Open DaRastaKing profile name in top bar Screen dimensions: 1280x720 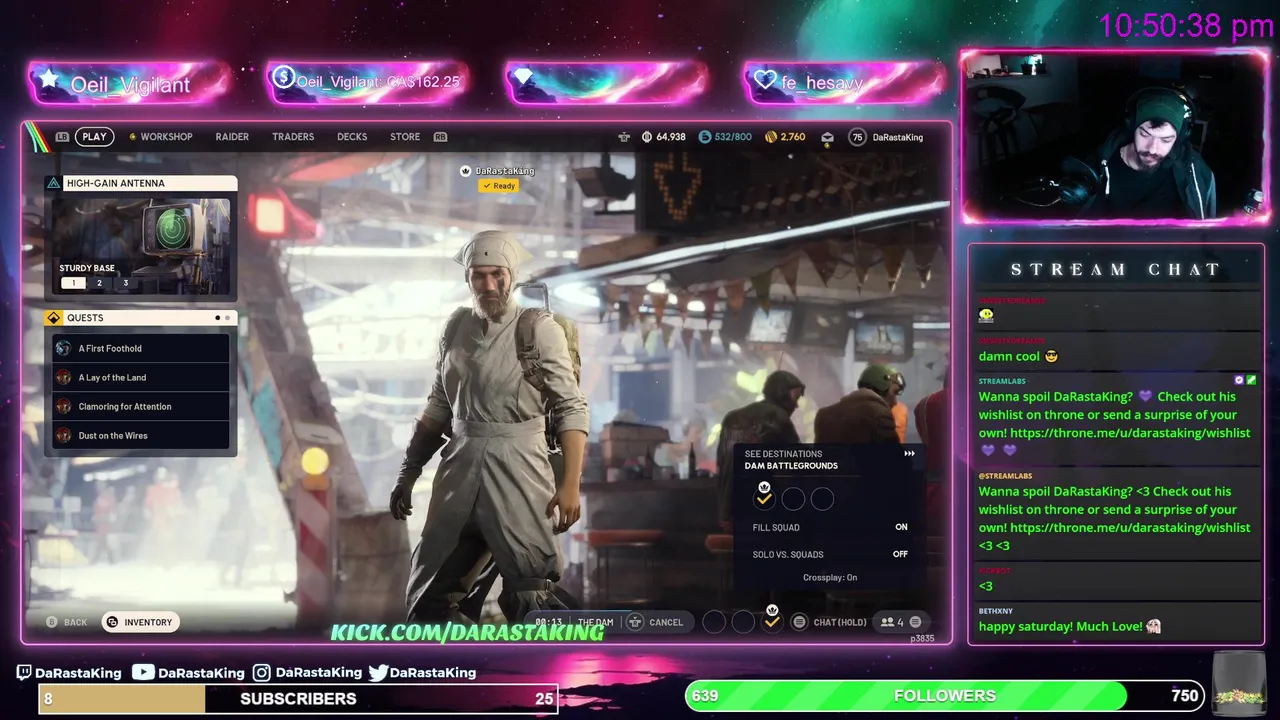point(898,137)
